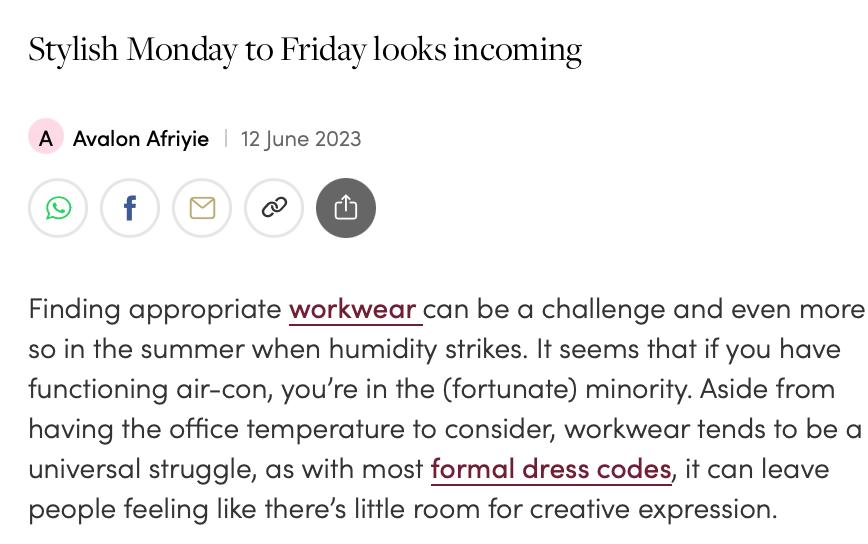Copy article link using chain icon
Screen dimensions: 868x544
click(x=274, y=208)
